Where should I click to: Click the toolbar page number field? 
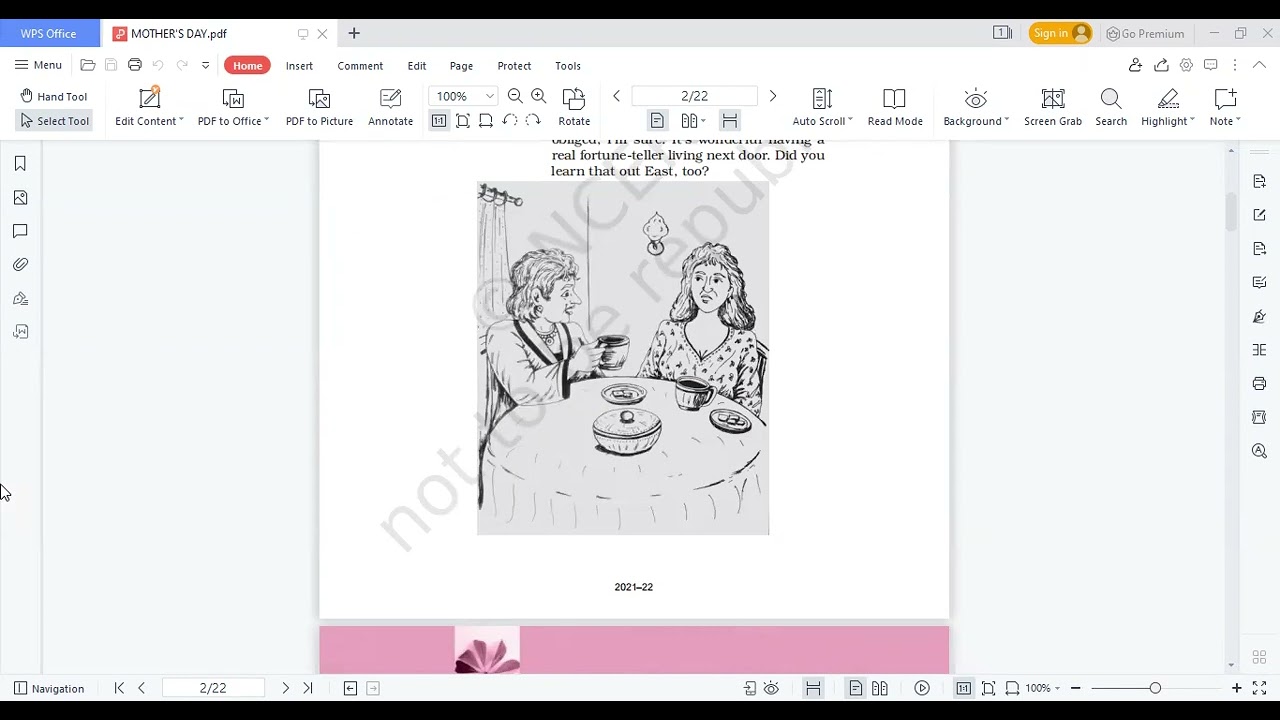click(x=694, y=96)
